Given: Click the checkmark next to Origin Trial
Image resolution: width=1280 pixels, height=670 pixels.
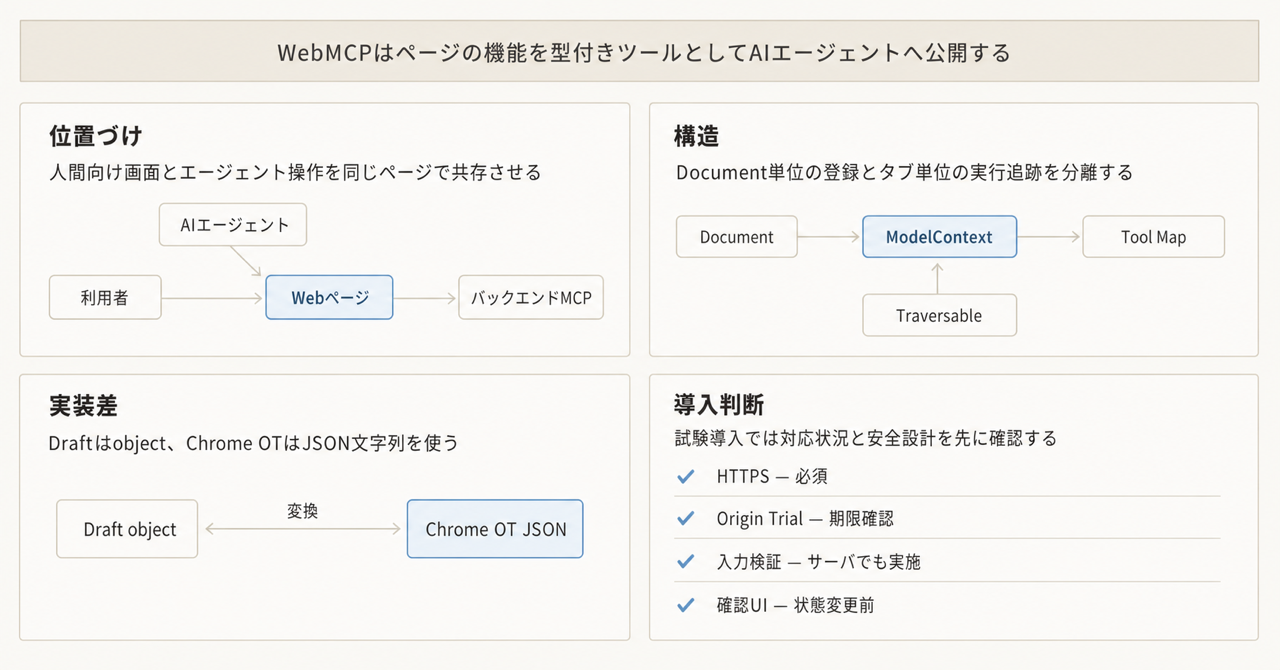Looking at the screenshot, I should tap(685, 519).
